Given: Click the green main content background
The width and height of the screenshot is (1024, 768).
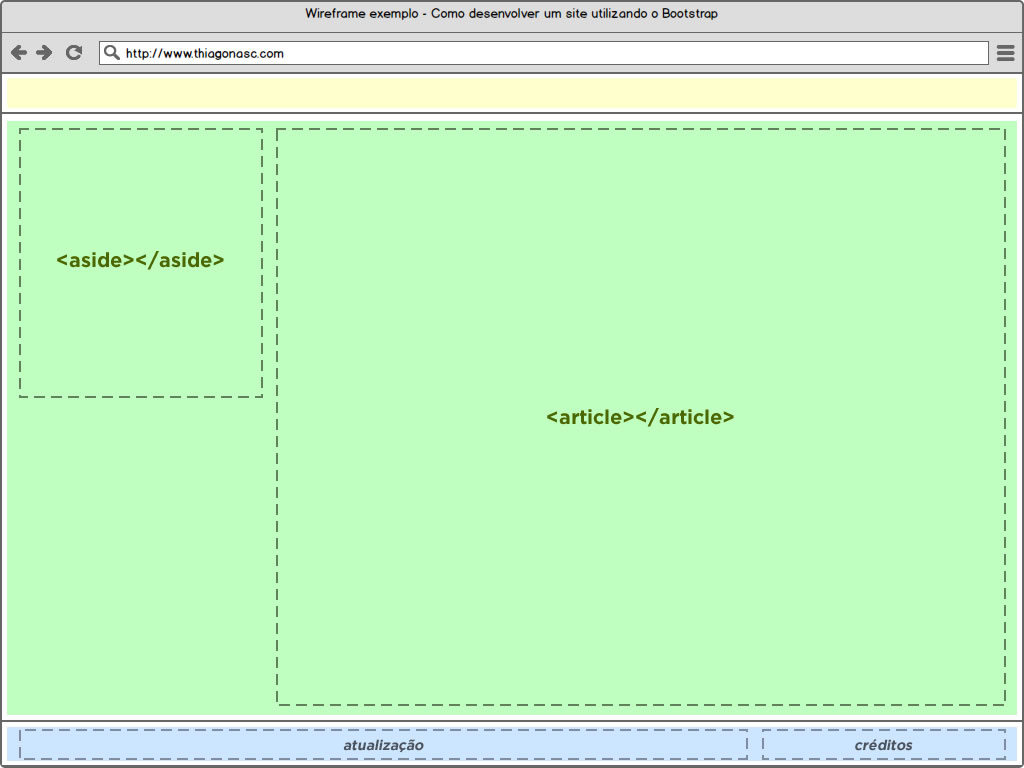Looking at the screenshot, I should pyautogui.click(x=140, y=600).
